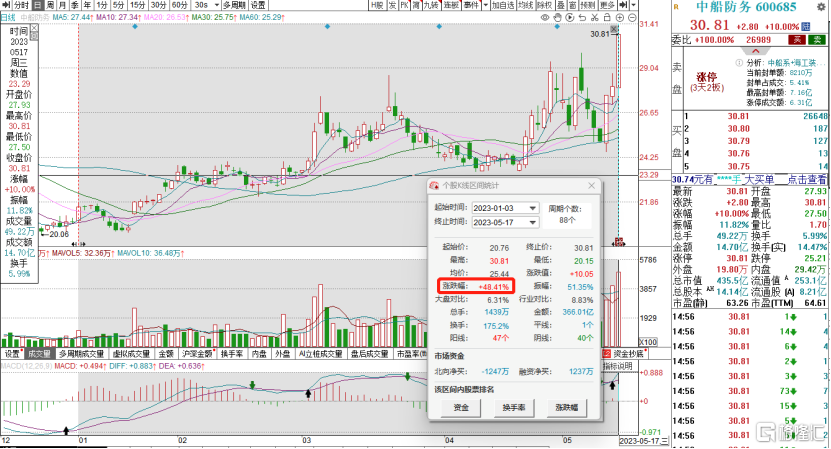Select the scissors cut icon
This screenshot has height=449, width=831.
click(595, 17)
